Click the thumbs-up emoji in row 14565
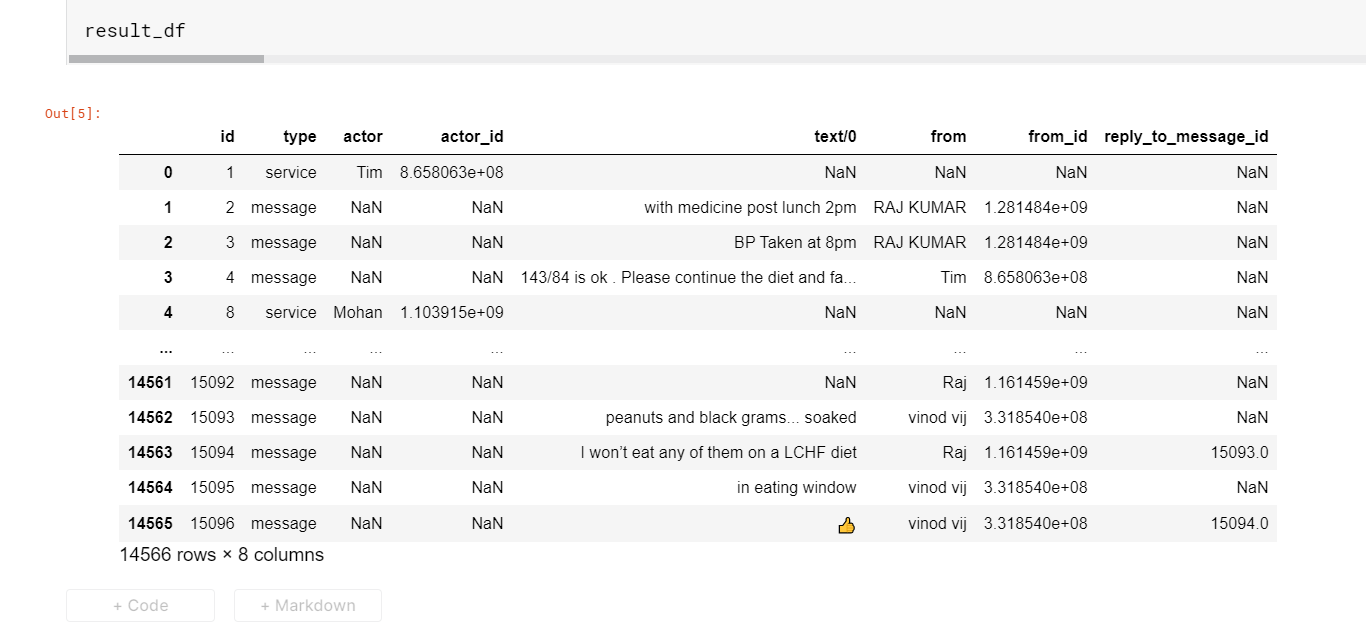 point(846,524)
